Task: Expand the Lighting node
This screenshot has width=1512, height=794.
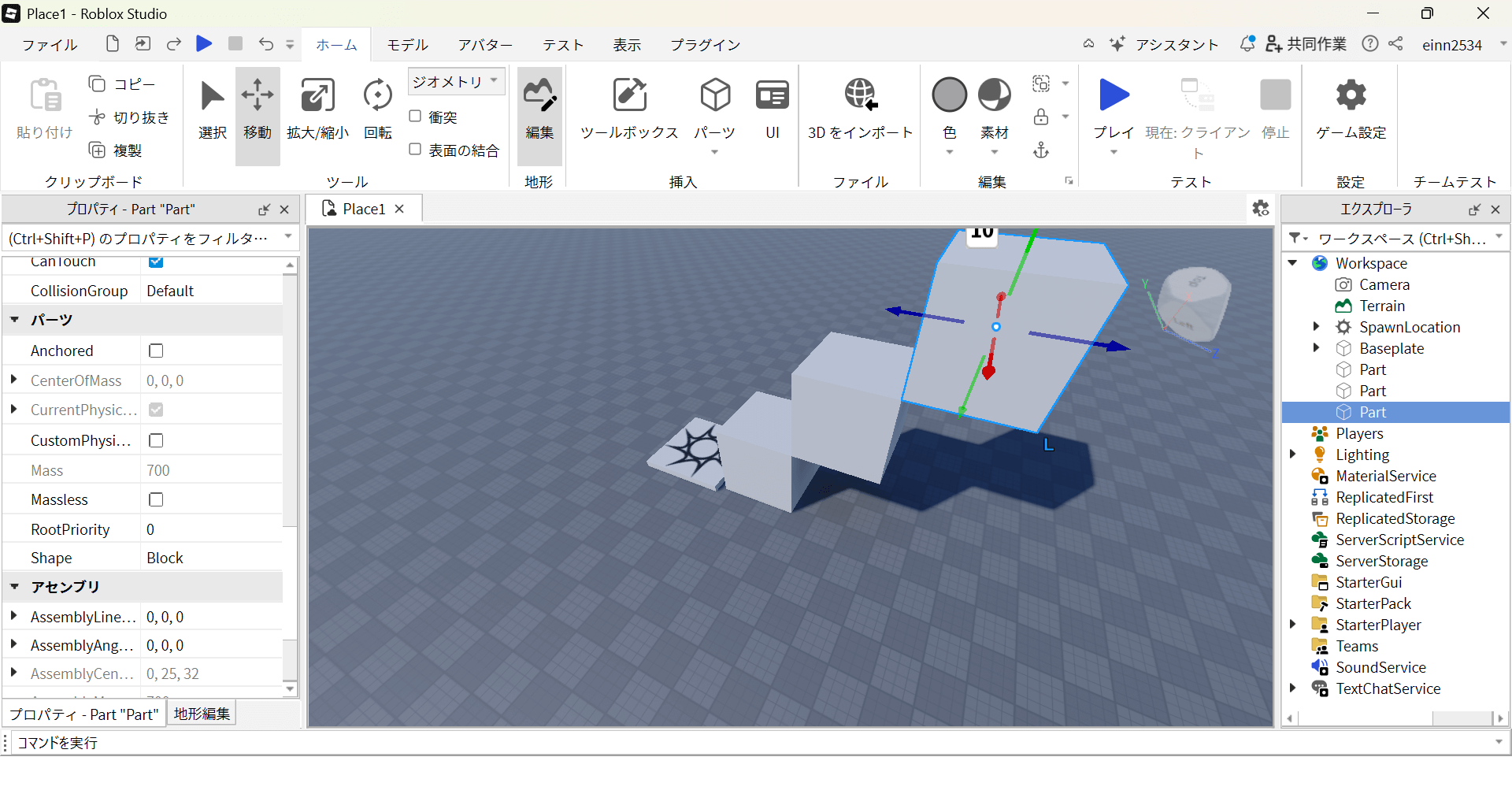Action: [1292, 454]
